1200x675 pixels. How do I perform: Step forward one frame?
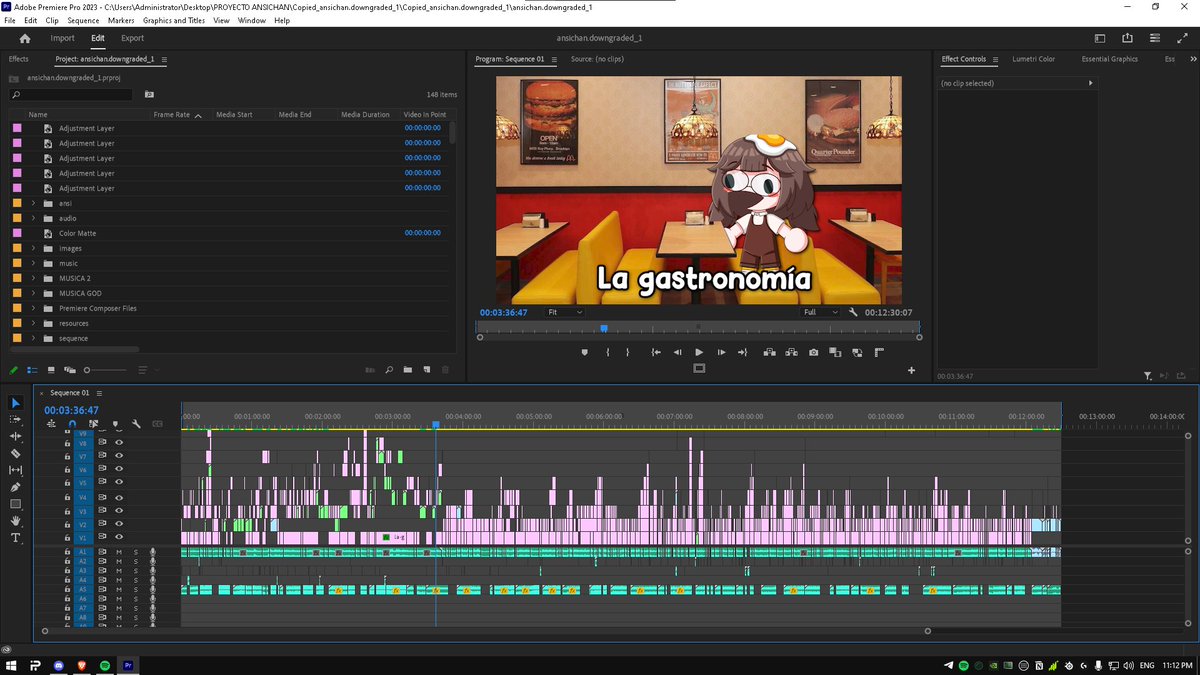(720, 352)
